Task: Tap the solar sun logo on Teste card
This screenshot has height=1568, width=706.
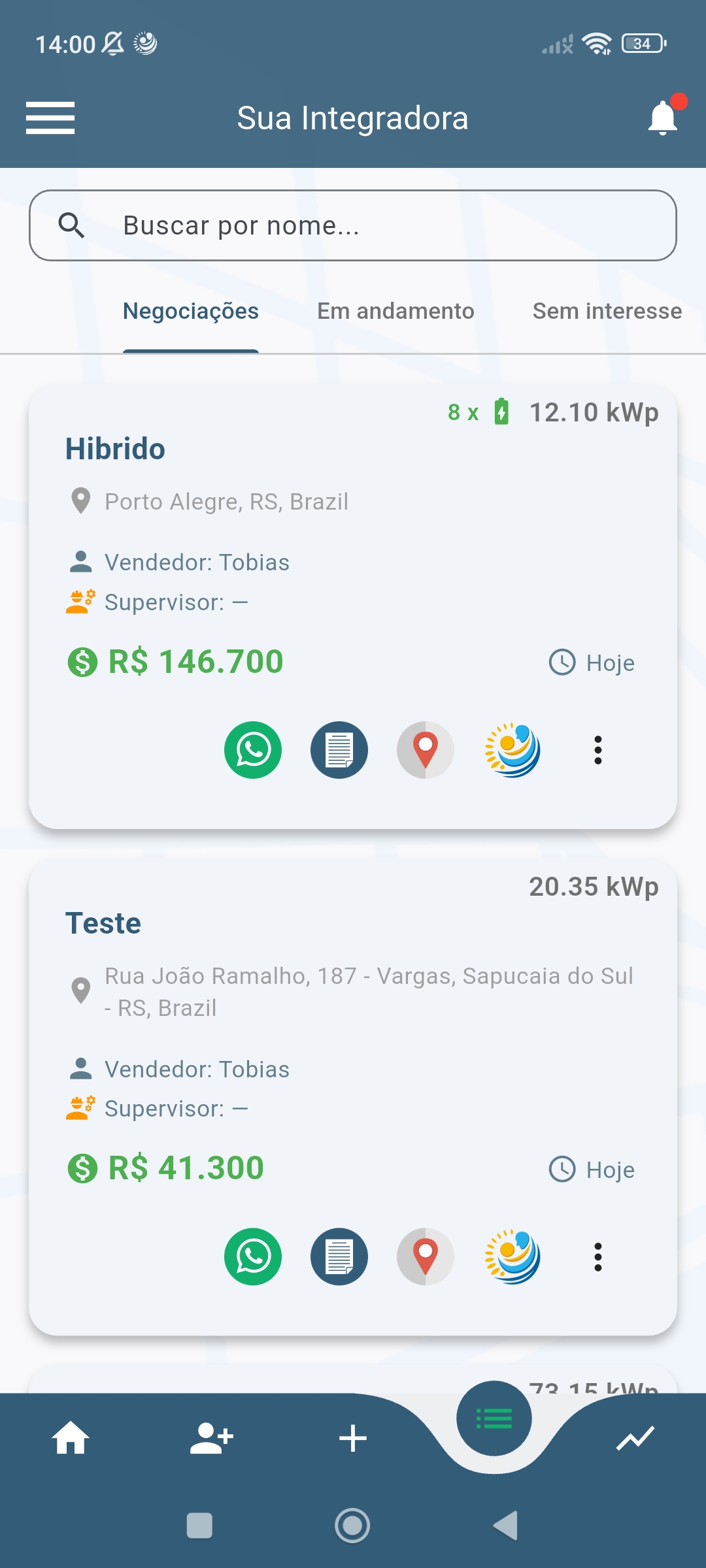Action: [512, 1256]
